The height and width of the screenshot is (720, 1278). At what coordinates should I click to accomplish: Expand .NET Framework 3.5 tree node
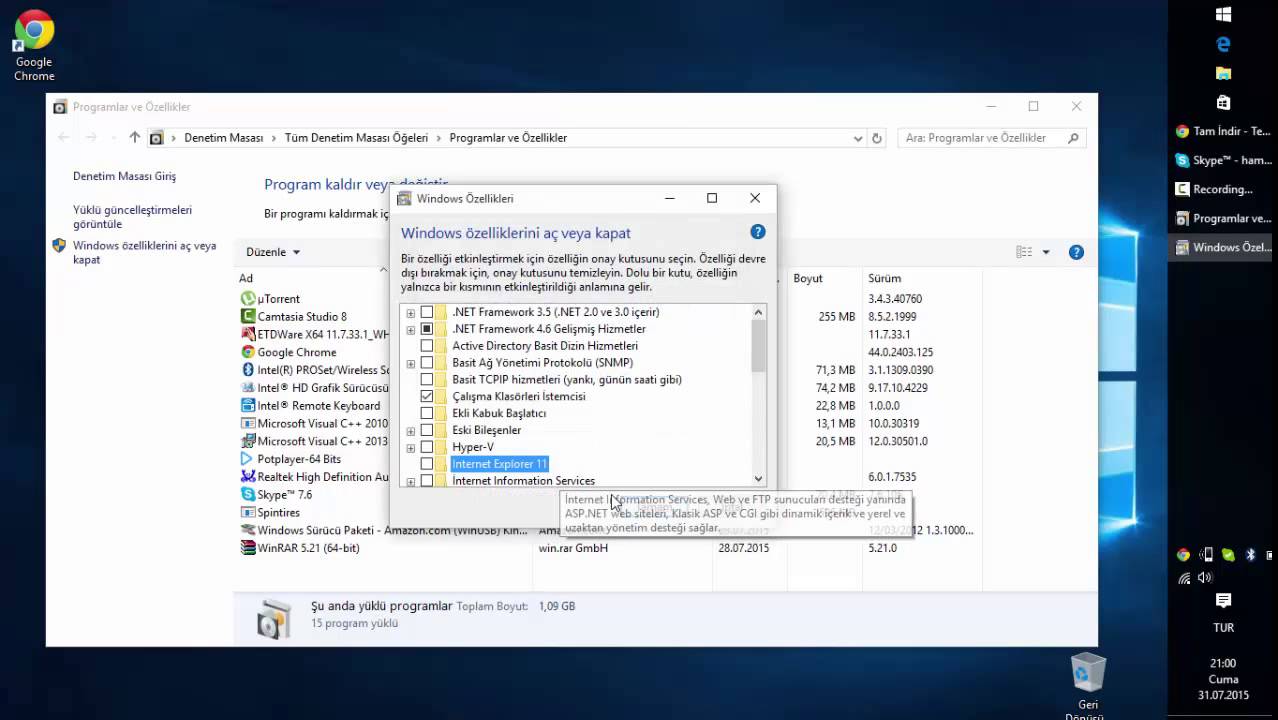410,313
